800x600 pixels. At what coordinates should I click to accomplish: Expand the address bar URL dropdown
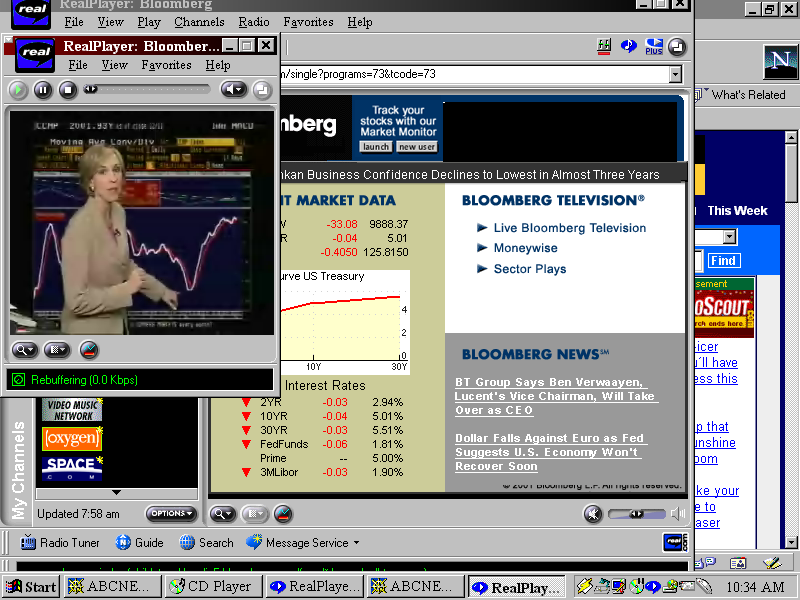click(675, 74)
